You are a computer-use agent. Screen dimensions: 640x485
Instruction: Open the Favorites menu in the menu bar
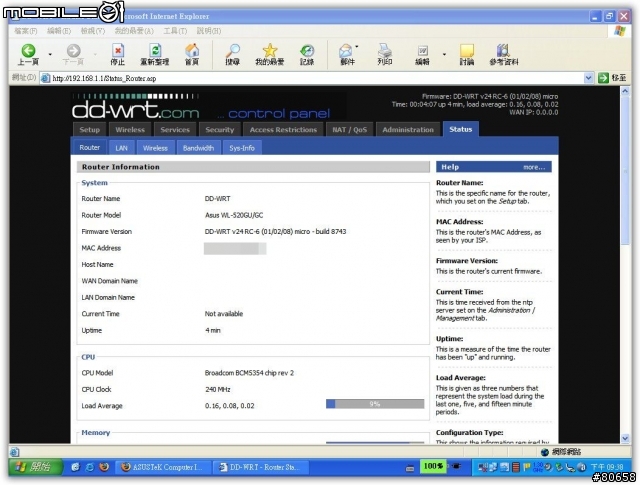[134, 31]
